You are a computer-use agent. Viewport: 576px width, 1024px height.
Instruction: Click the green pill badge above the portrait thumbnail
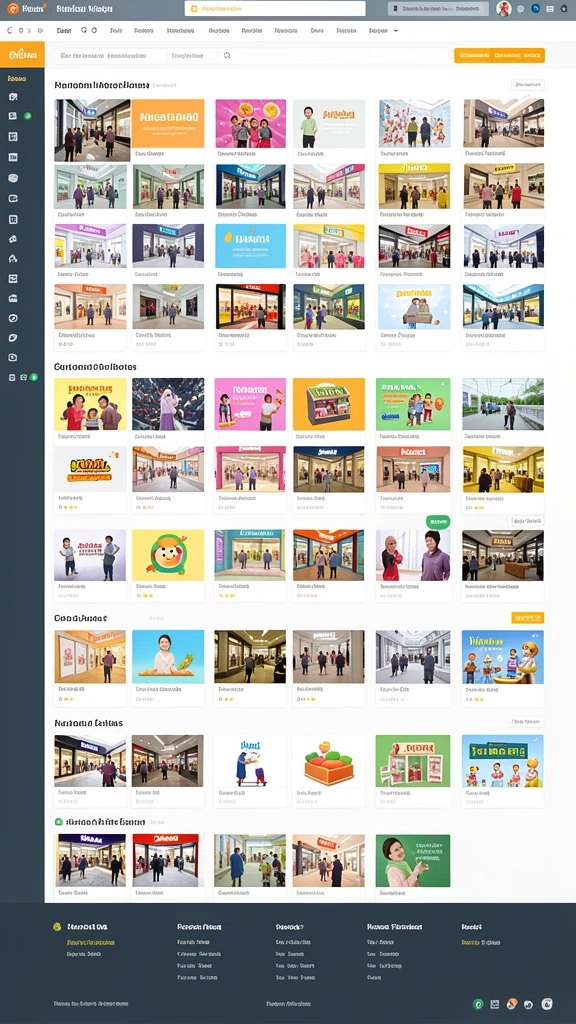pos(438,521)
